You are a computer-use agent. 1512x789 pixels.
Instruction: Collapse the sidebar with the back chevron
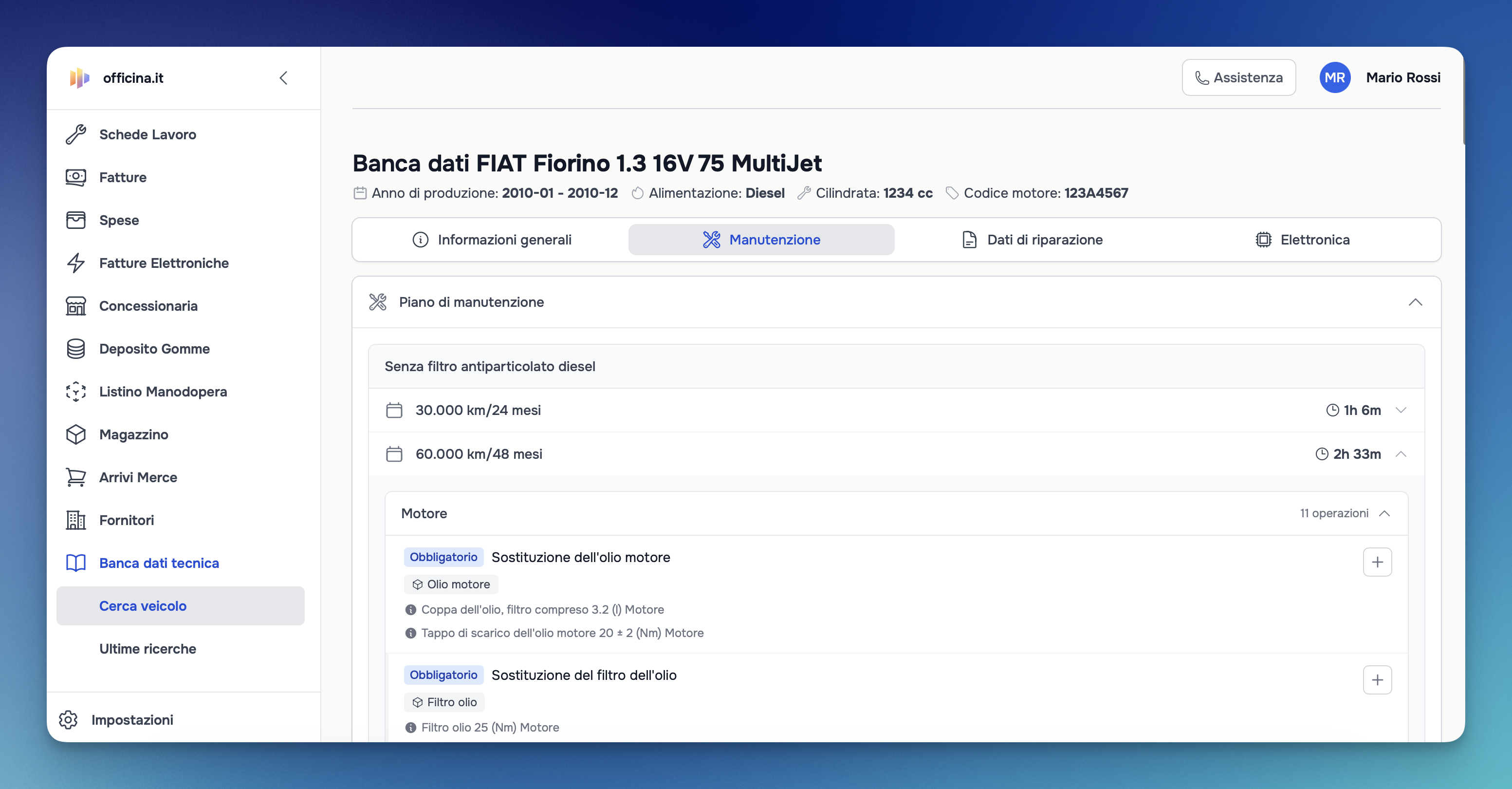pyautogui.click(x=283, y=78)
